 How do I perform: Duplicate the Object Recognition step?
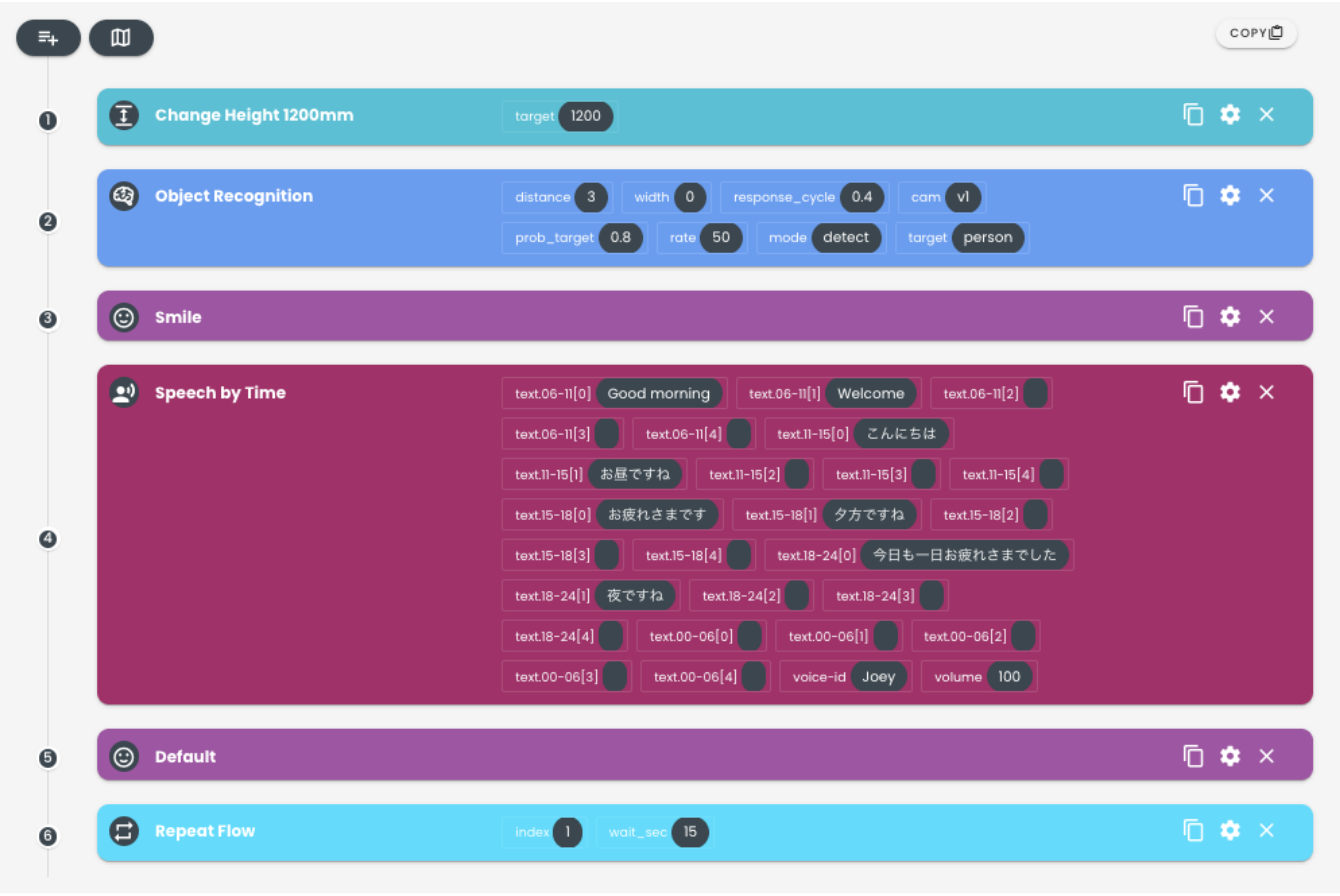click(1193, 196)
